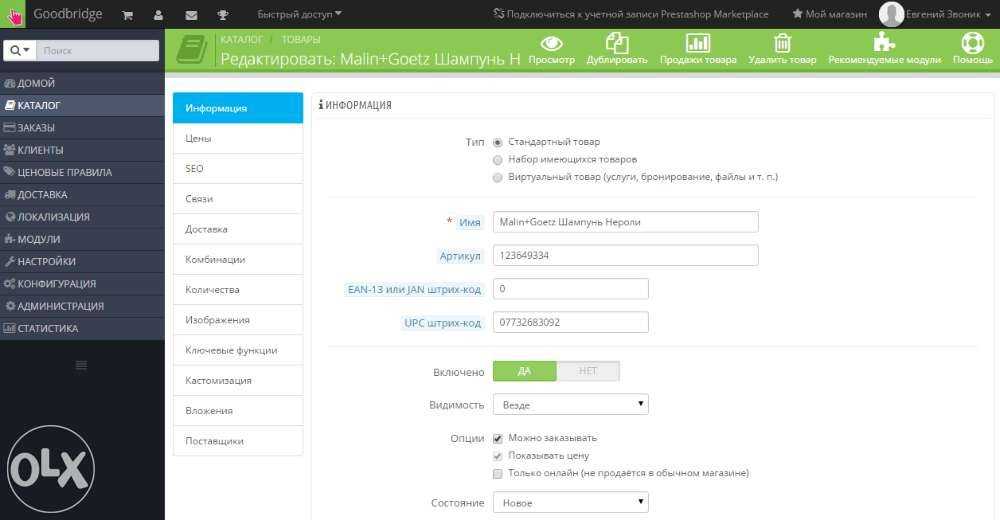The width and height of the screenshot is (1000, 520).
Task: Open Мой магазин link
Action: click(829, 14)
